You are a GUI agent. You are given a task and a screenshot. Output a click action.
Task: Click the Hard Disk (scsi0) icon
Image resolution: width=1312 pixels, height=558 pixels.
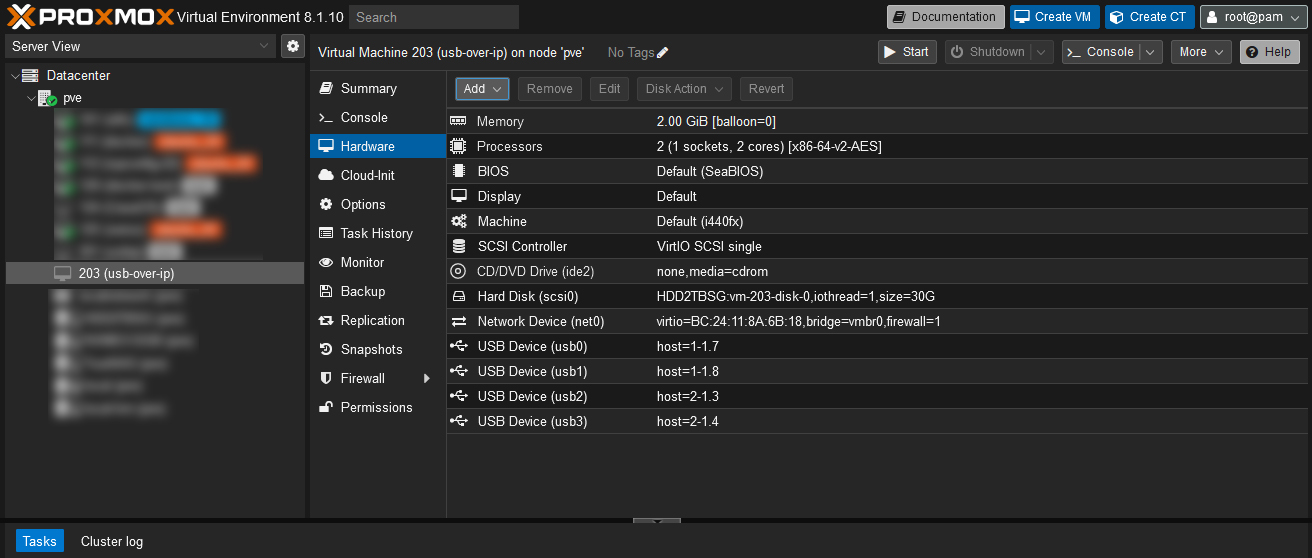(458, 296)
